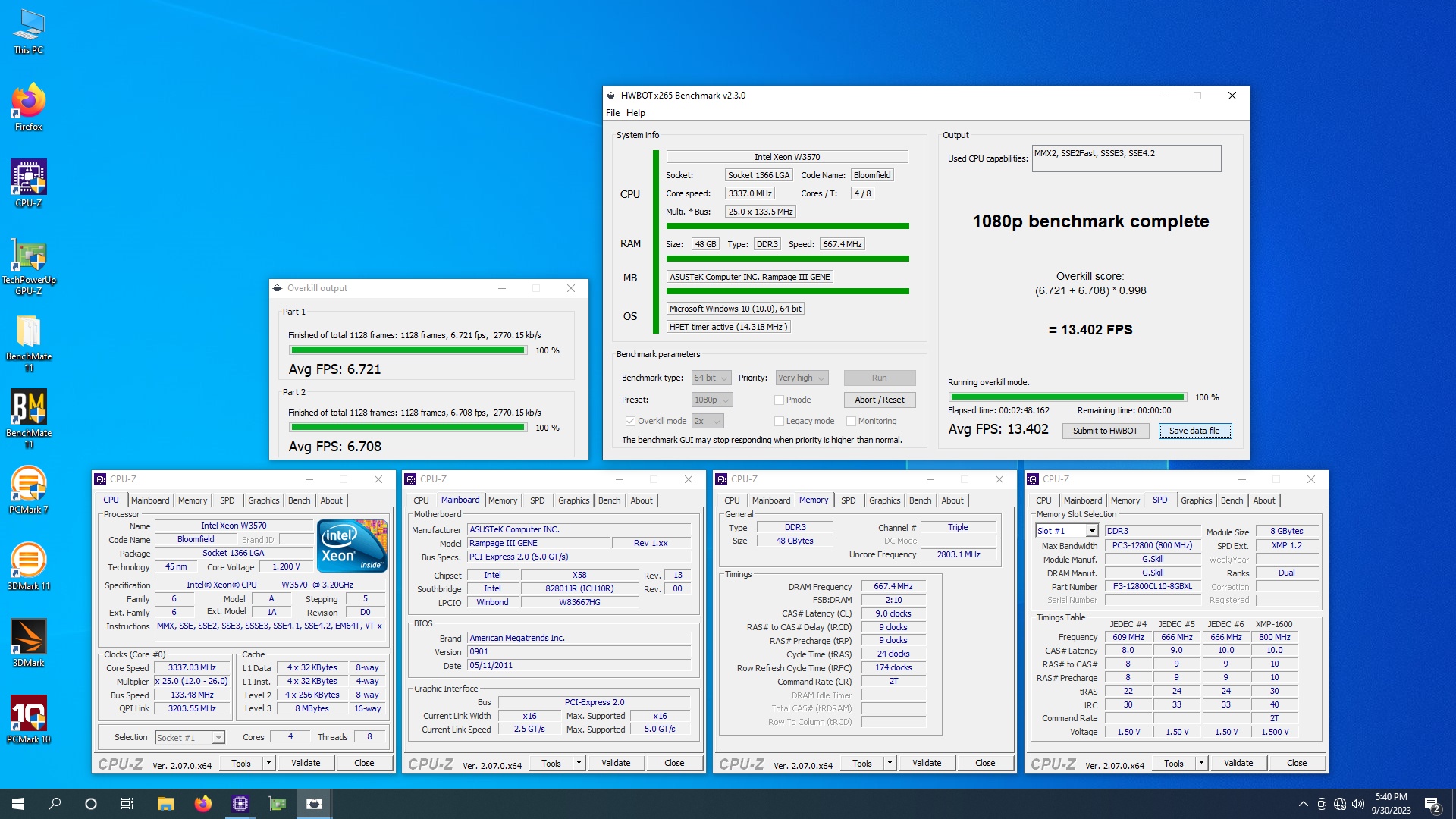Switch to CPU-Z taskbar icon

point(240,804)
